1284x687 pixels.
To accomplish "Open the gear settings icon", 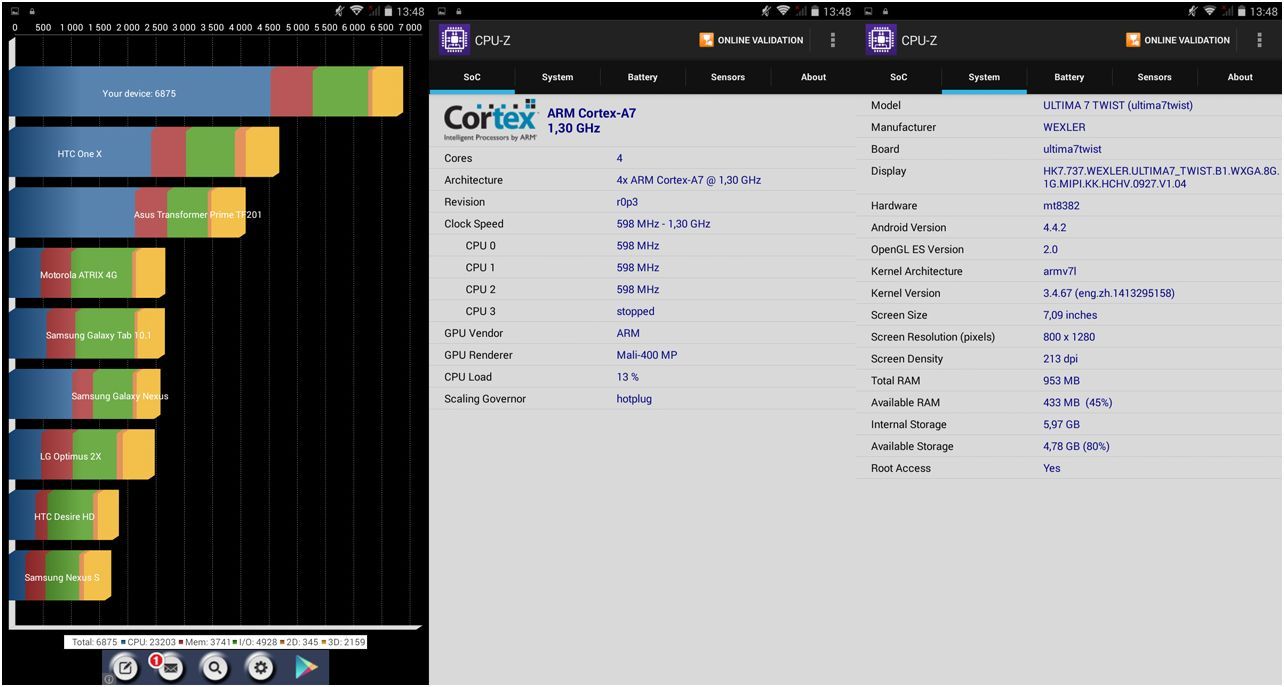I will click(x=260, y=668).
